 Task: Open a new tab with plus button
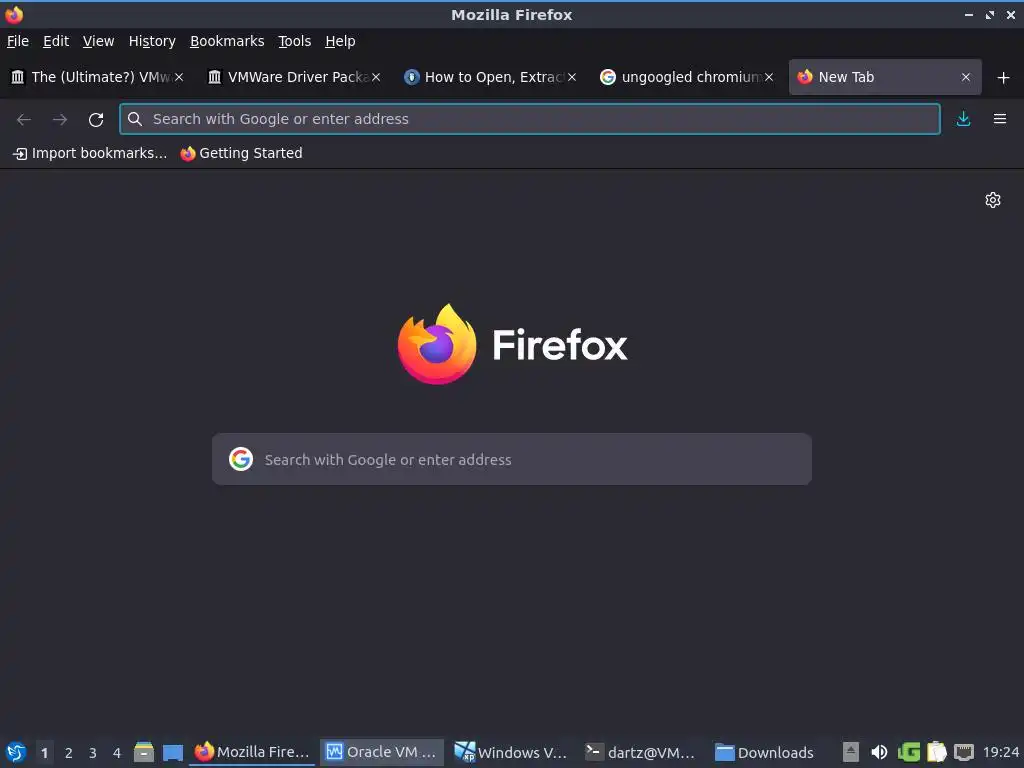pyautogui.click(x=1004, y=77)
